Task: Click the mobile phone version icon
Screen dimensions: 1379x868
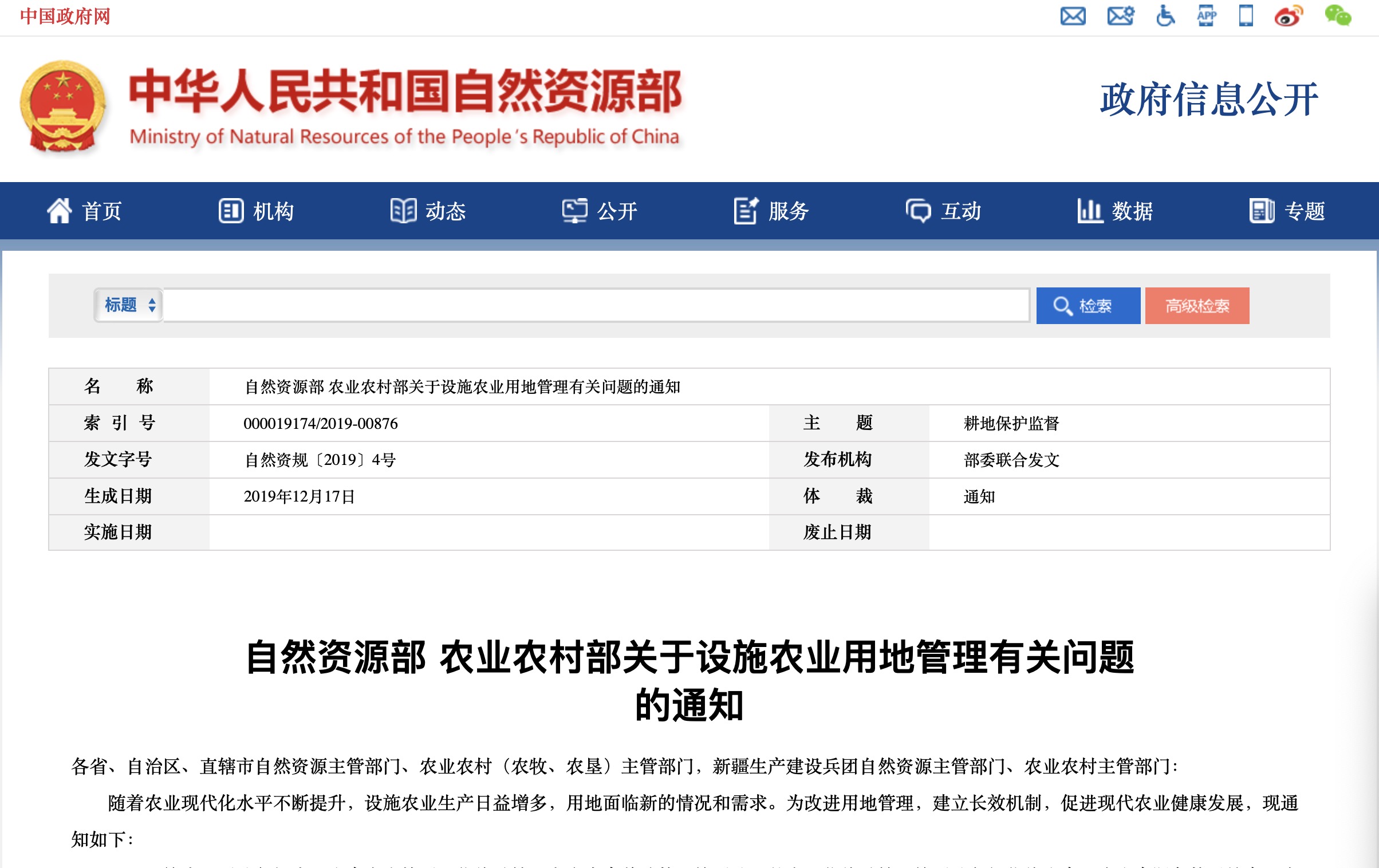Action: 1246,16
